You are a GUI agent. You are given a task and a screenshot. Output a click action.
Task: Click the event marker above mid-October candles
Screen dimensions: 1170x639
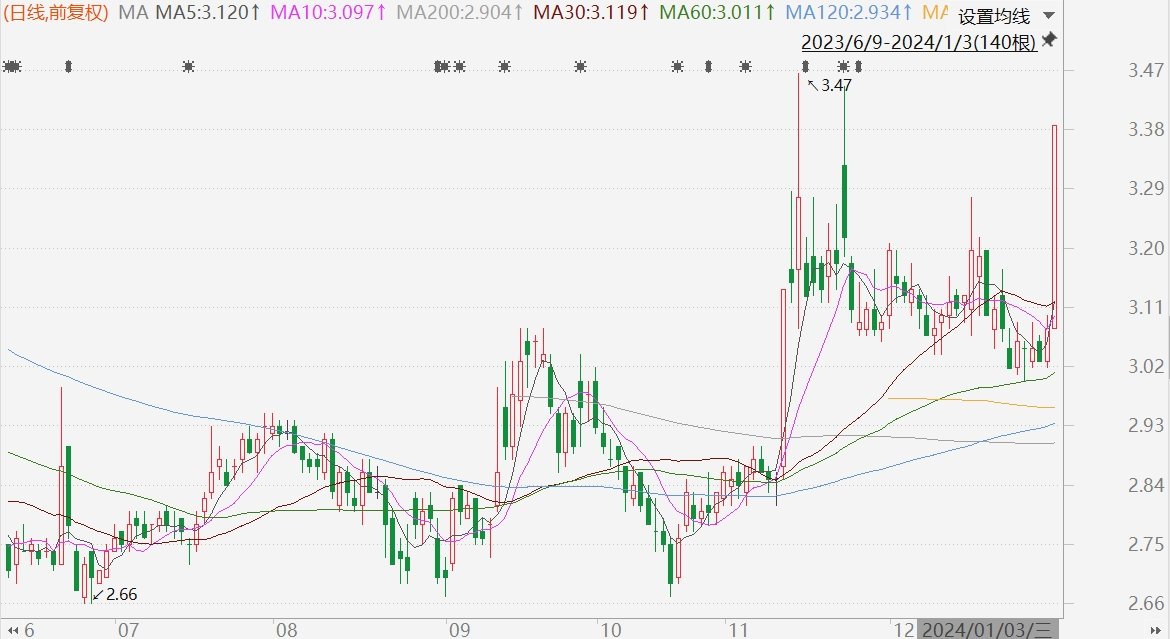tap(678, 66)
